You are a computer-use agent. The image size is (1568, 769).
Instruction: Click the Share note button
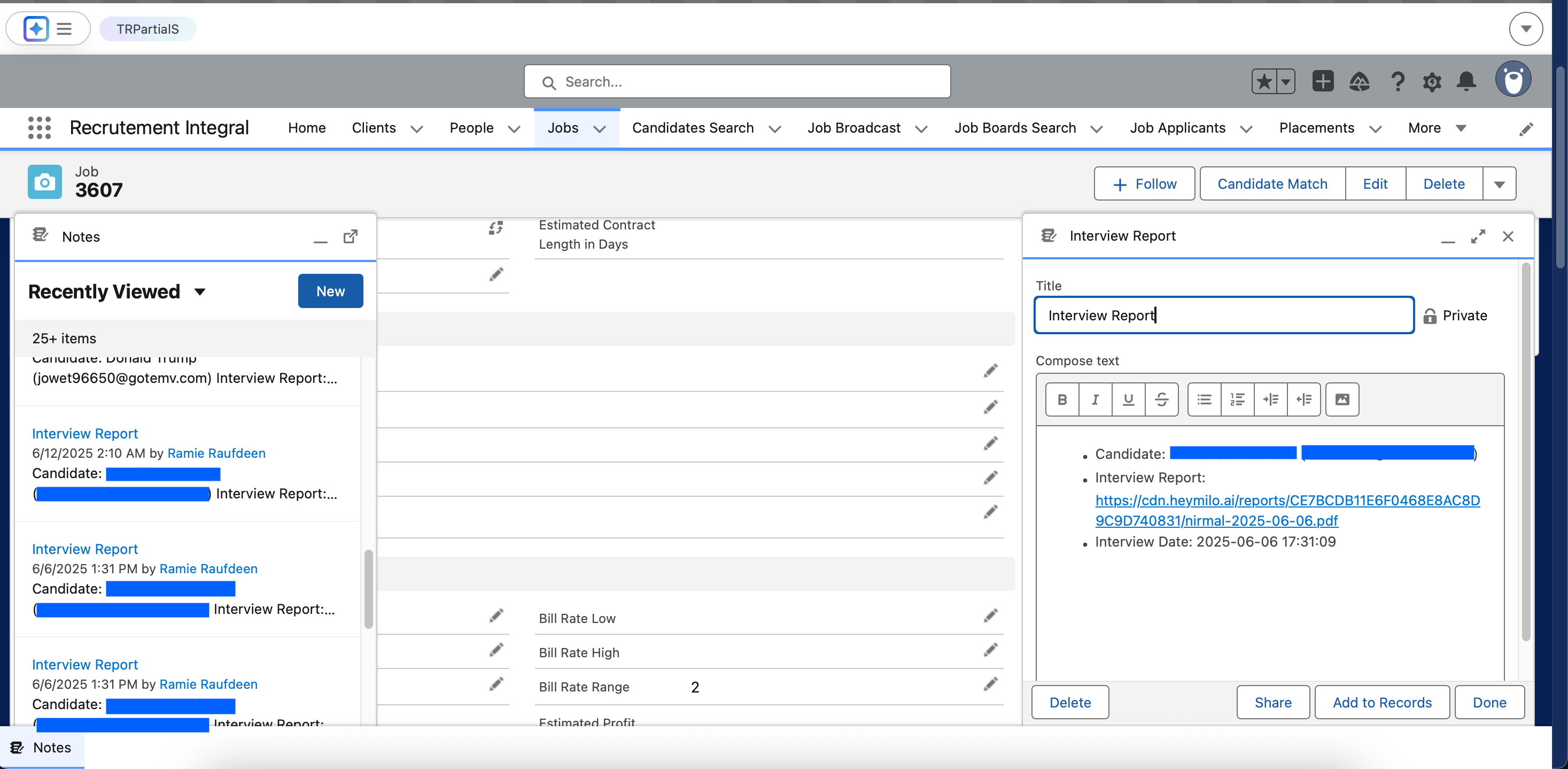click(1273, 702)
